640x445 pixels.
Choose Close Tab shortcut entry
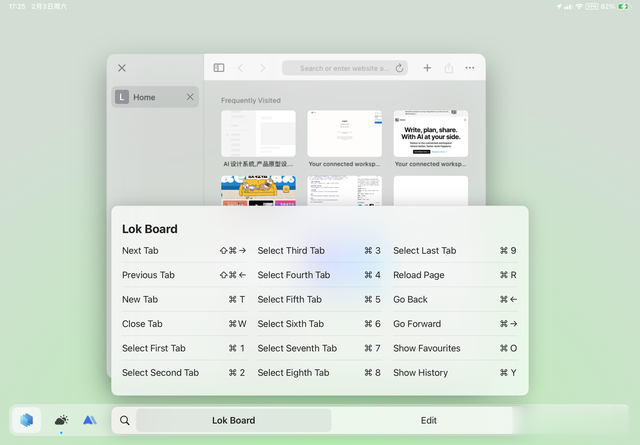[184, 324]
